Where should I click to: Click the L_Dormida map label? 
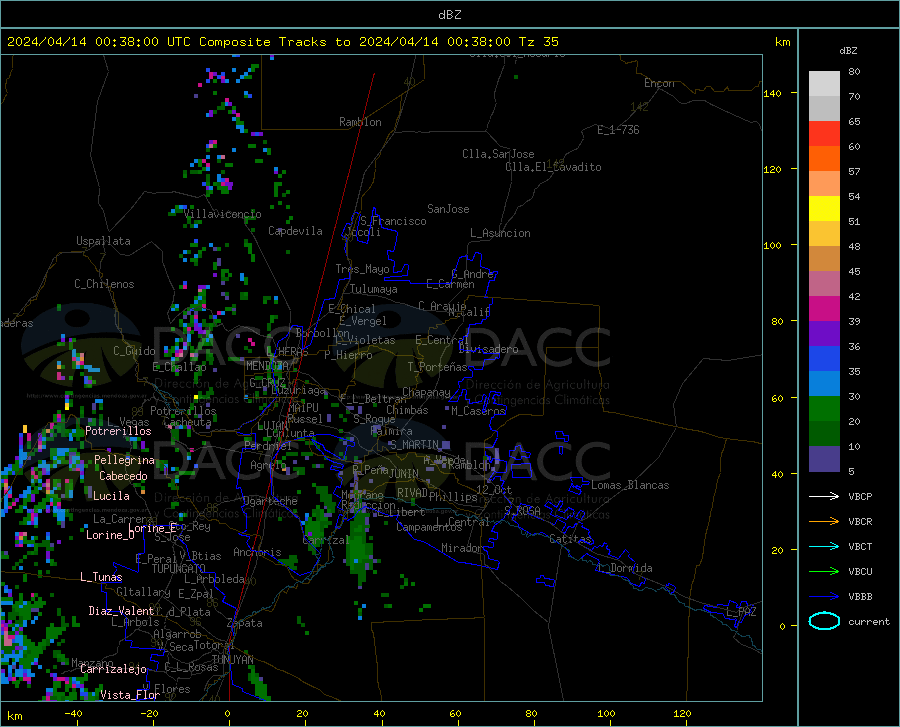(625, 568)
